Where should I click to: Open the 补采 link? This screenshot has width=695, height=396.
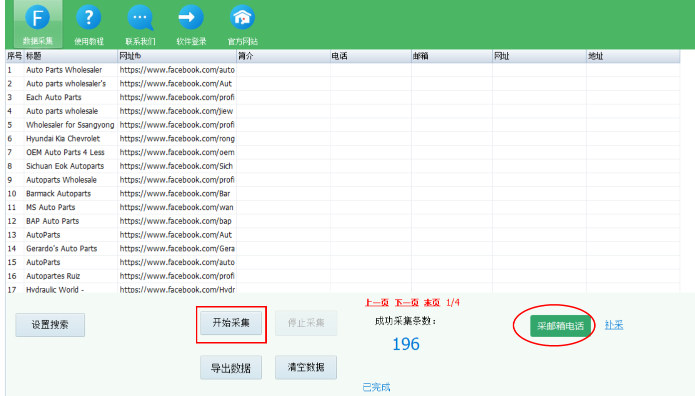tap(614, 325)
